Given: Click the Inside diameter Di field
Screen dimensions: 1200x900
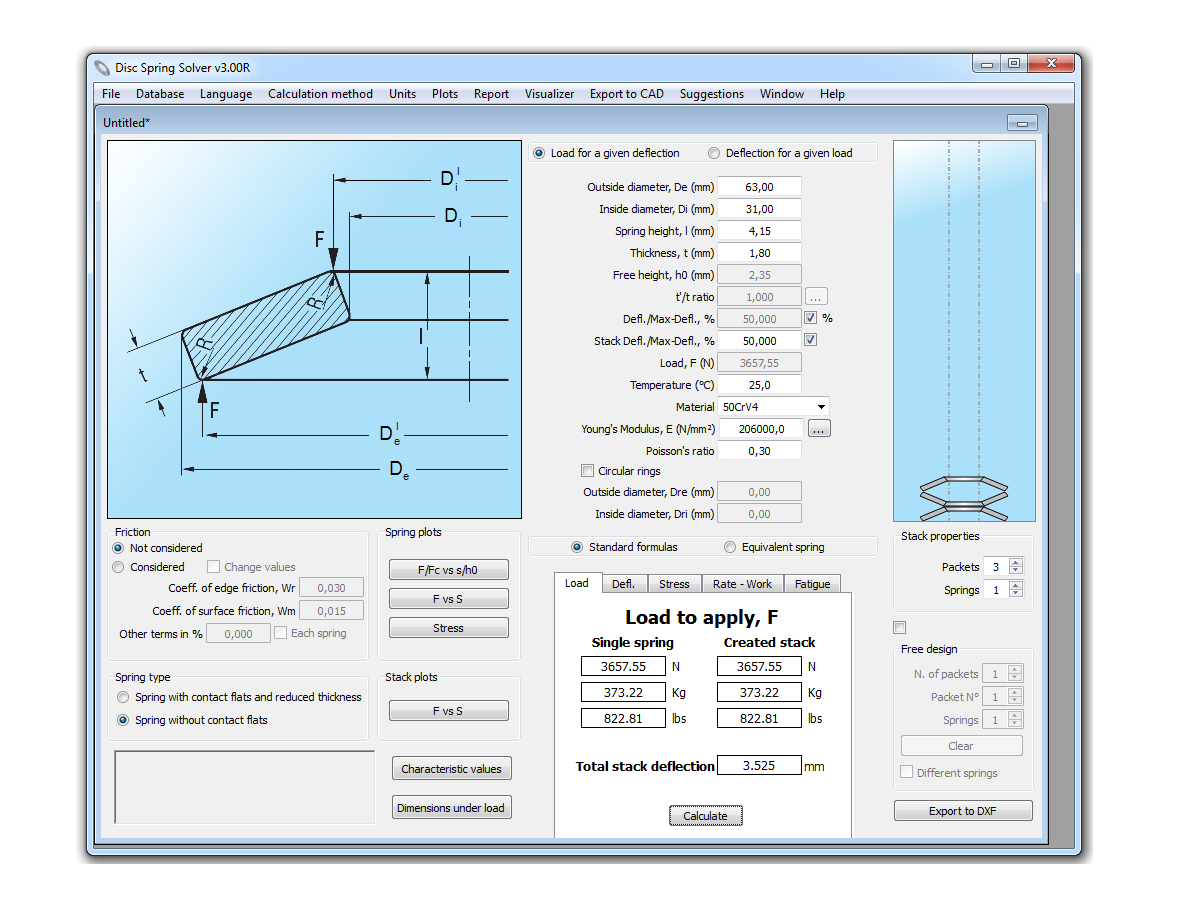Looking at the screenshot, I should click(x=759, y=209).
